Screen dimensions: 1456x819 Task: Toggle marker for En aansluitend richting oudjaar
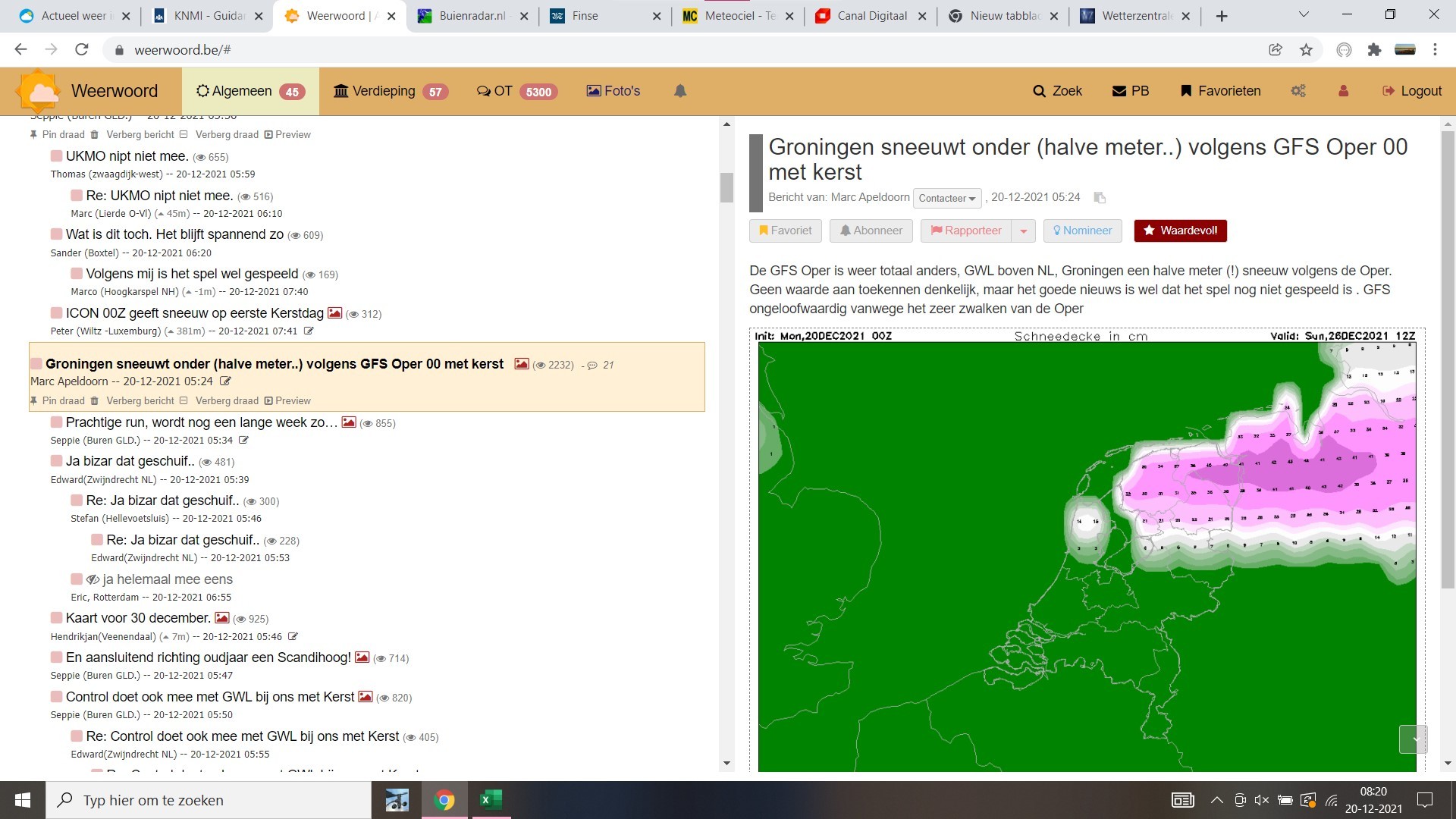[x=57, y=657]
